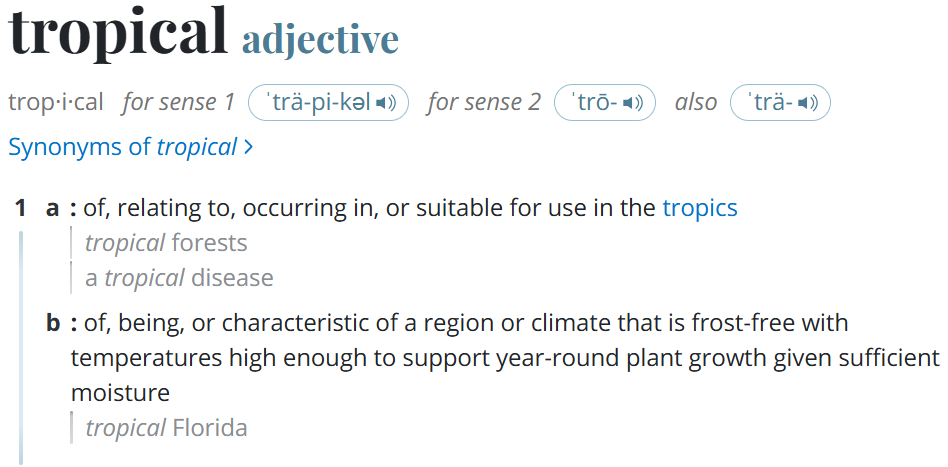This screenshot has width=948, height=467.
Task: Click the for sense 1 label
Action: (178, 102)
